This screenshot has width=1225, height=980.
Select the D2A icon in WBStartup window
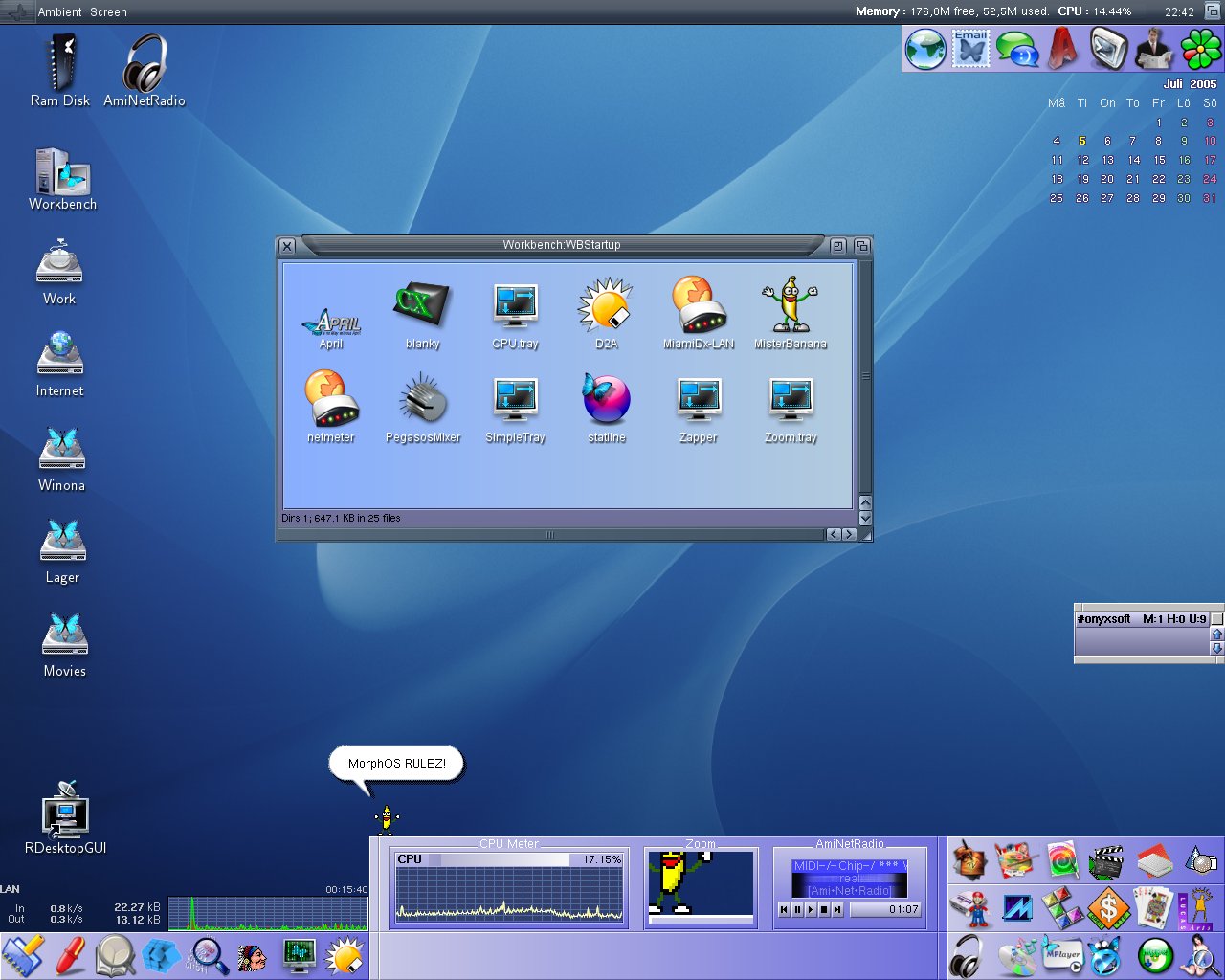point(607,314)
